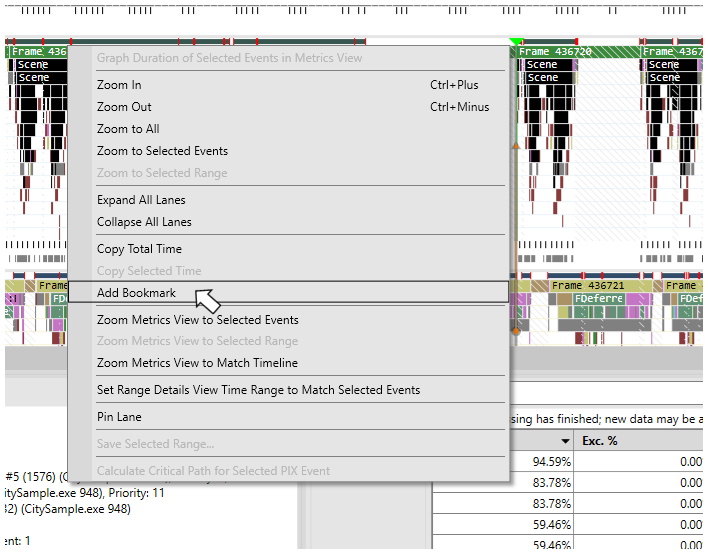Click the 94.59% table cell
The height and width of the screenshot is (559, 708).
coord(503,461)
